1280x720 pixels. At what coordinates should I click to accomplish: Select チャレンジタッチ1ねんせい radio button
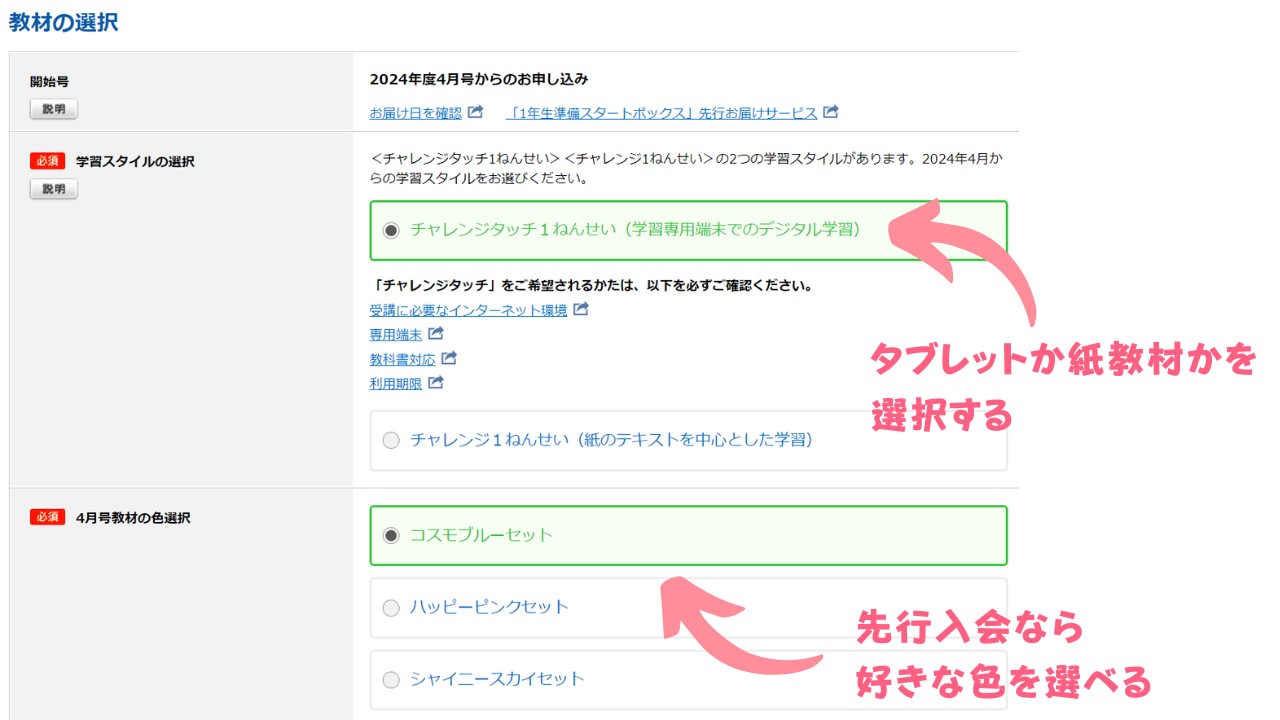point(391,230)
